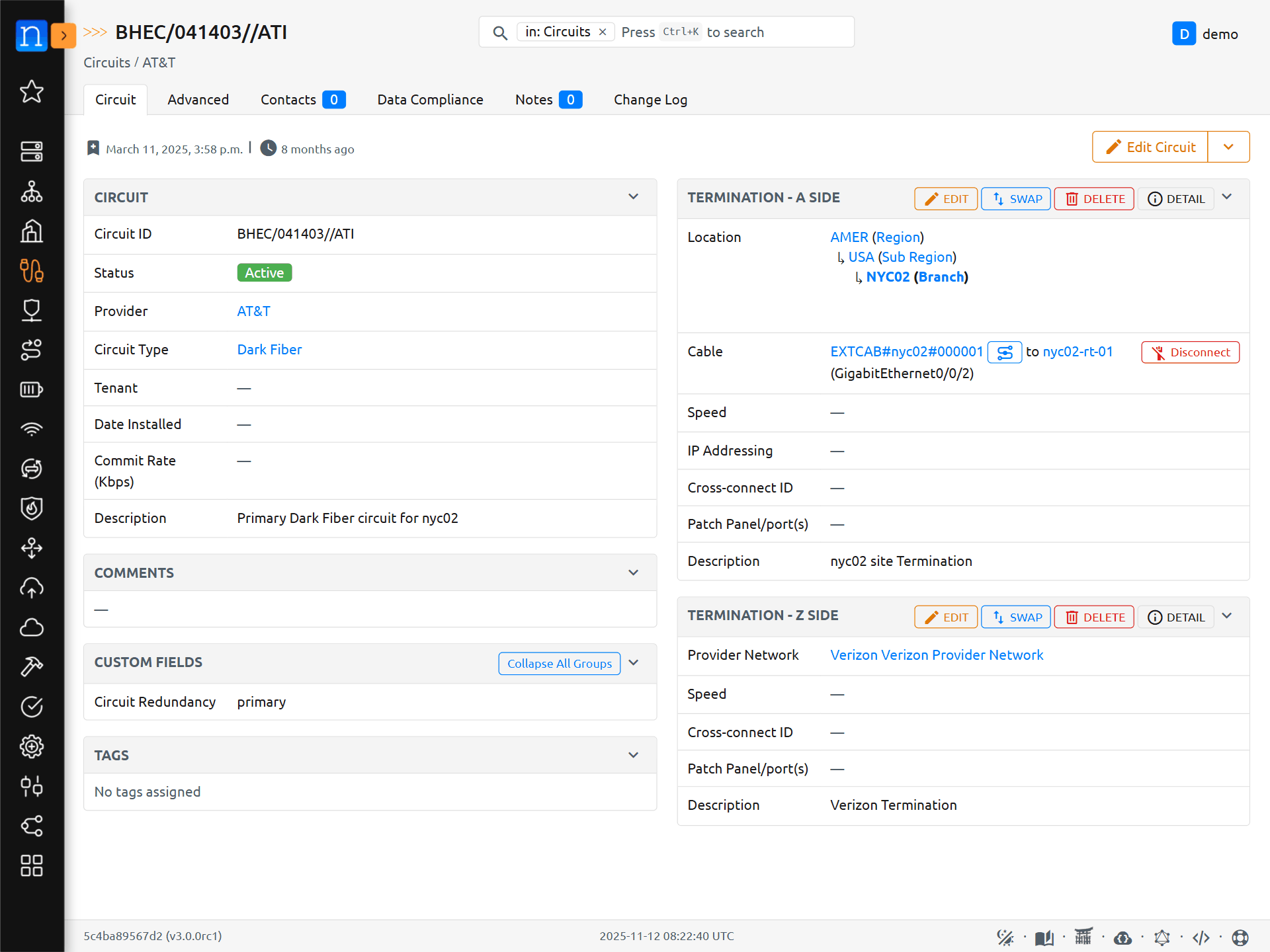Open the documentation book icon in footer
Image resolution: width=1270 pixels, height=952 pixels.
(x=1044, y=937)
